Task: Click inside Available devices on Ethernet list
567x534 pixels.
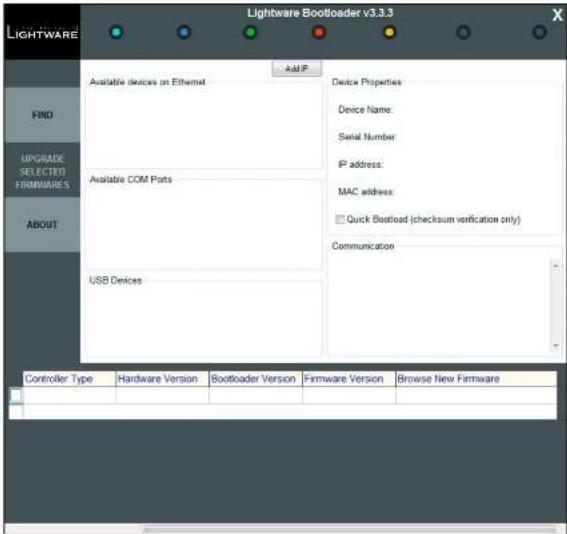Action: pos(204,127)
